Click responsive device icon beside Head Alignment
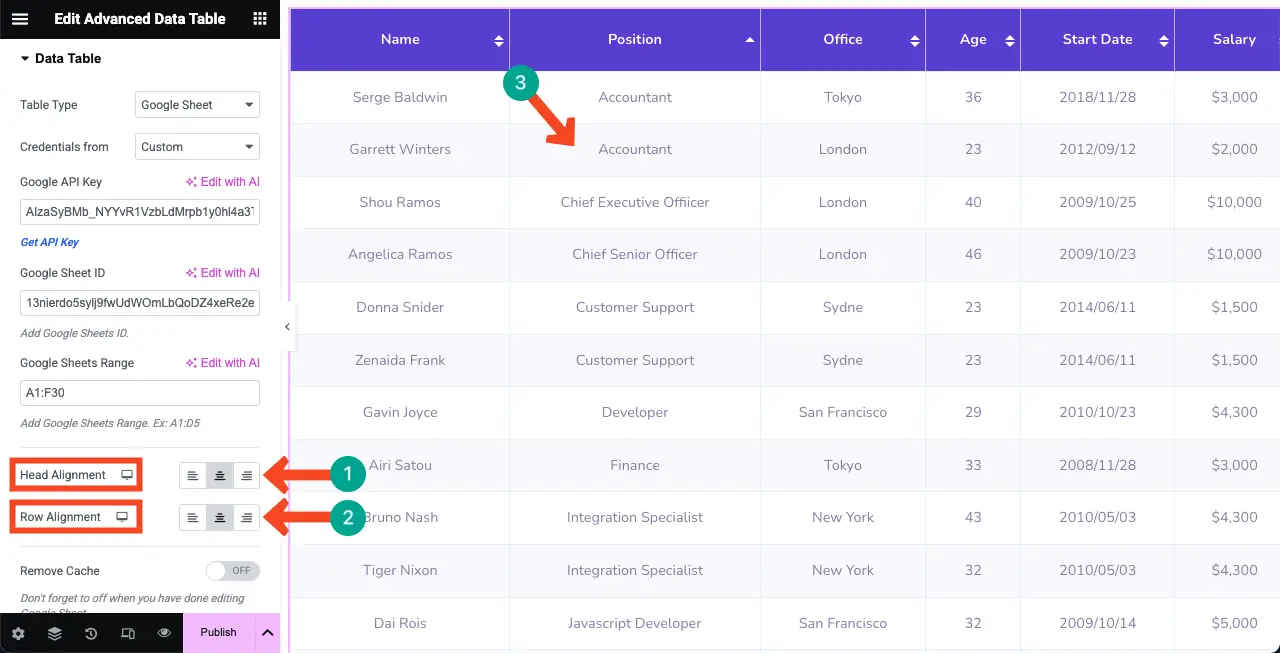The height and width of the screenshot is (653, 1280). (127, 475)
